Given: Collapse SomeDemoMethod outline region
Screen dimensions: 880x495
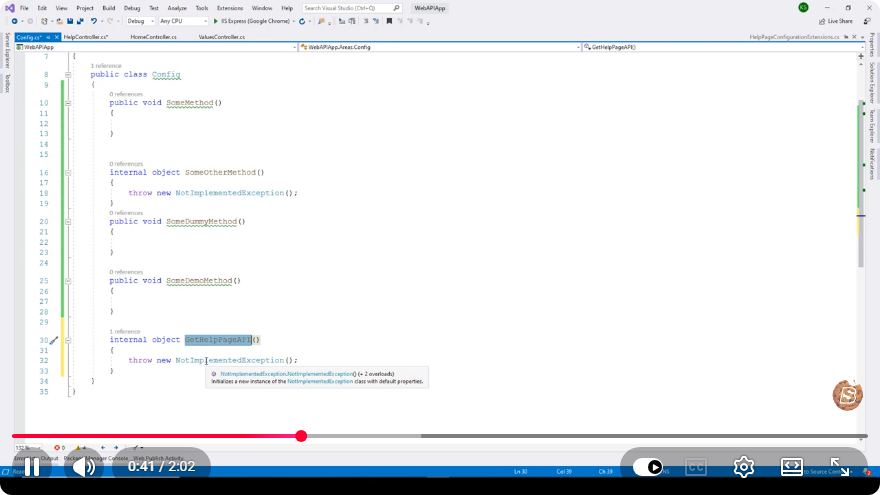Looking at the screenshot, I should coord(68,281).
